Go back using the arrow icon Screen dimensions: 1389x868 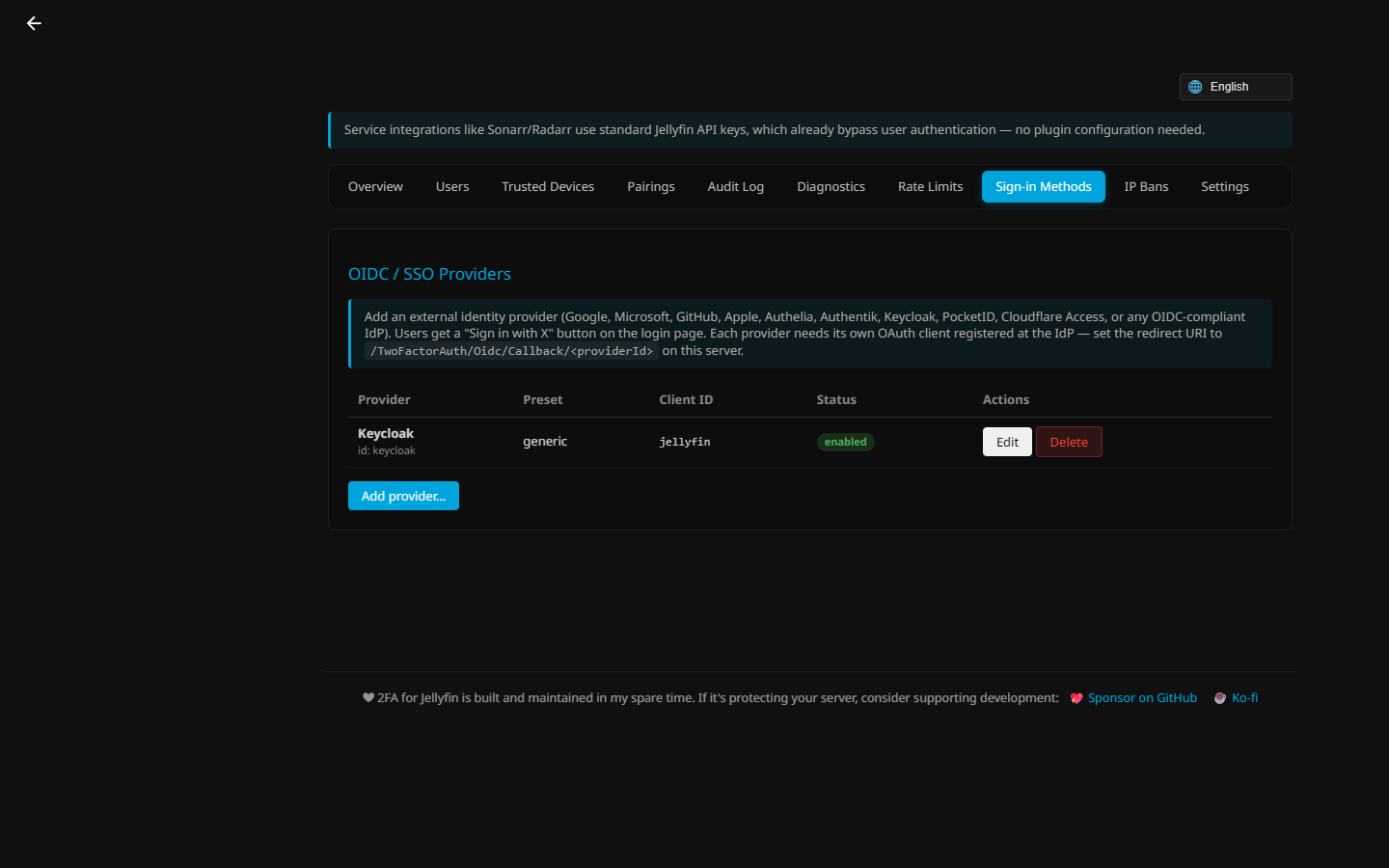point(34,23)
